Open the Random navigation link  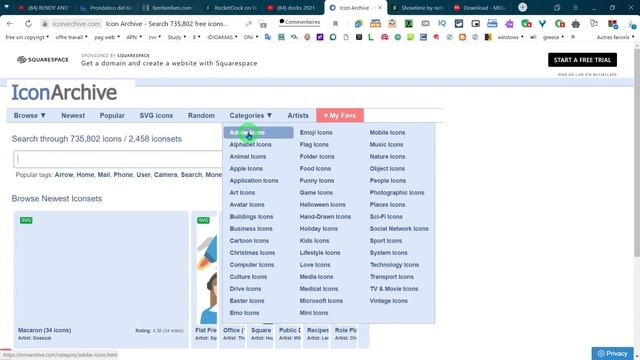coord(201,116)
